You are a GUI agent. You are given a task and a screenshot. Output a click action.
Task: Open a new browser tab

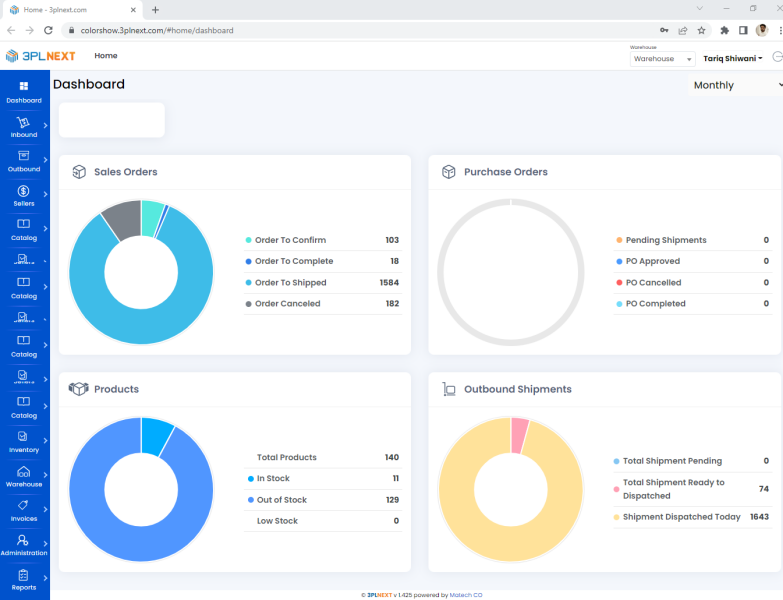point(155,10)
